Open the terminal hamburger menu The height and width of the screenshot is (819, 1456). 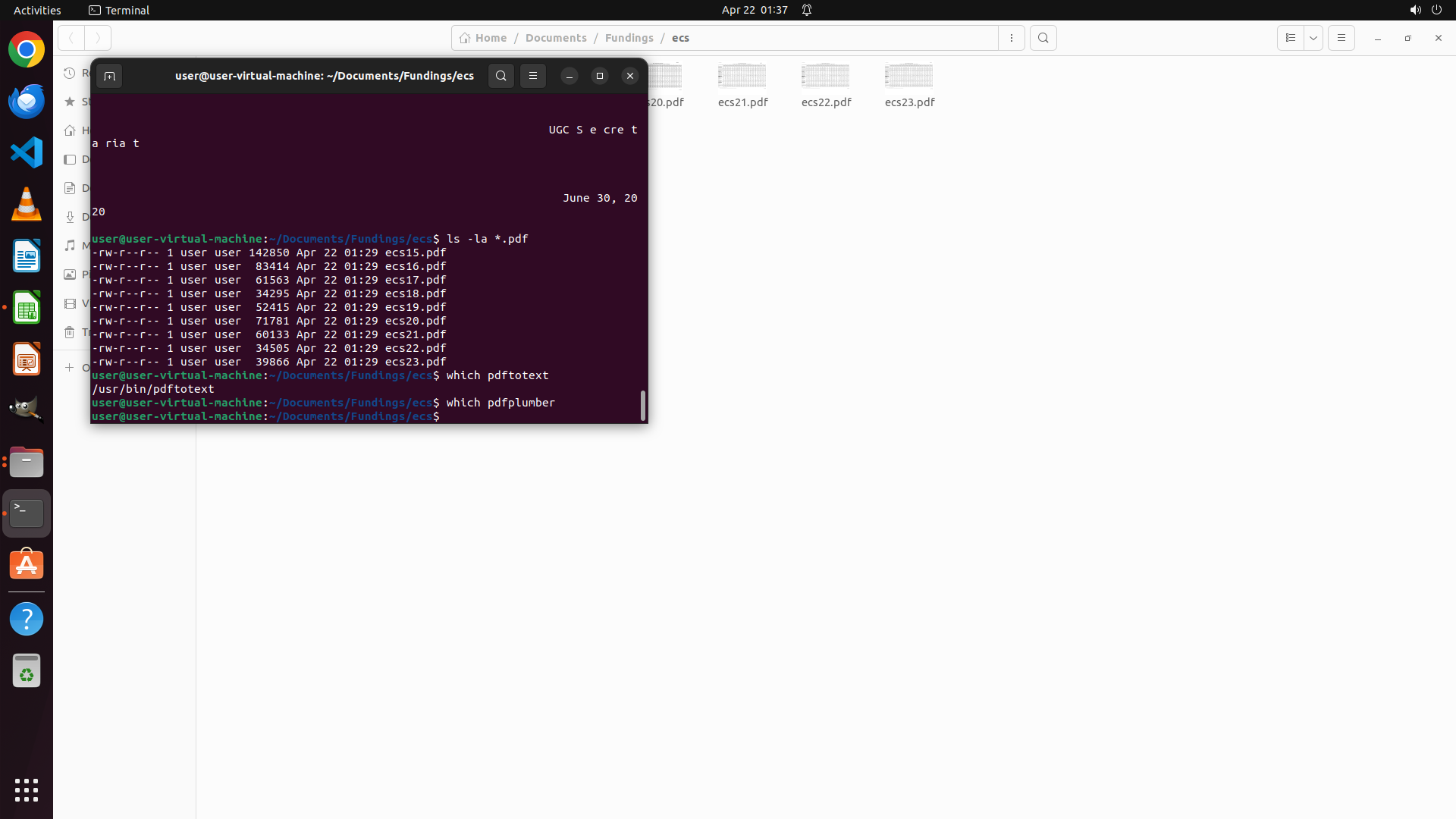[x=533, y=76]
